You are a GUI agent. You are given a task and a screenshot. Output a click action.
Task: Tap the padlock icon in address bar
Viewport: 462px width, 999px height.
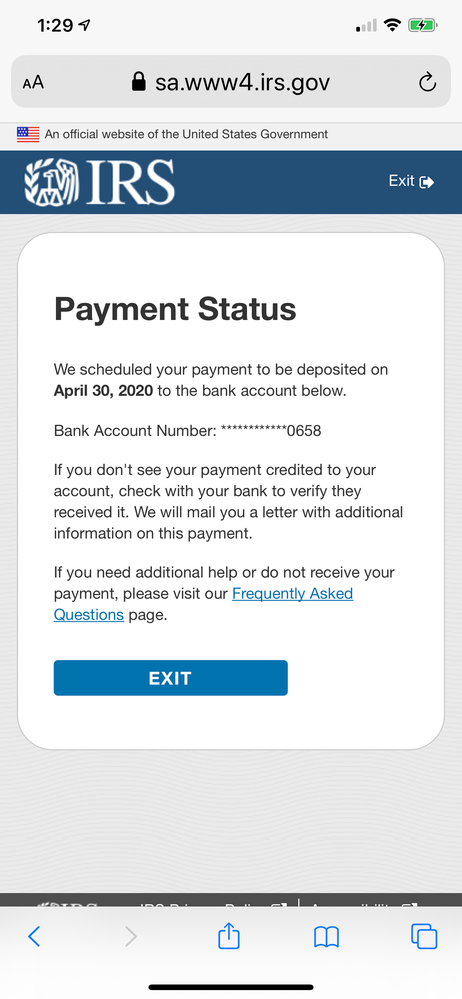click(138, 81)
